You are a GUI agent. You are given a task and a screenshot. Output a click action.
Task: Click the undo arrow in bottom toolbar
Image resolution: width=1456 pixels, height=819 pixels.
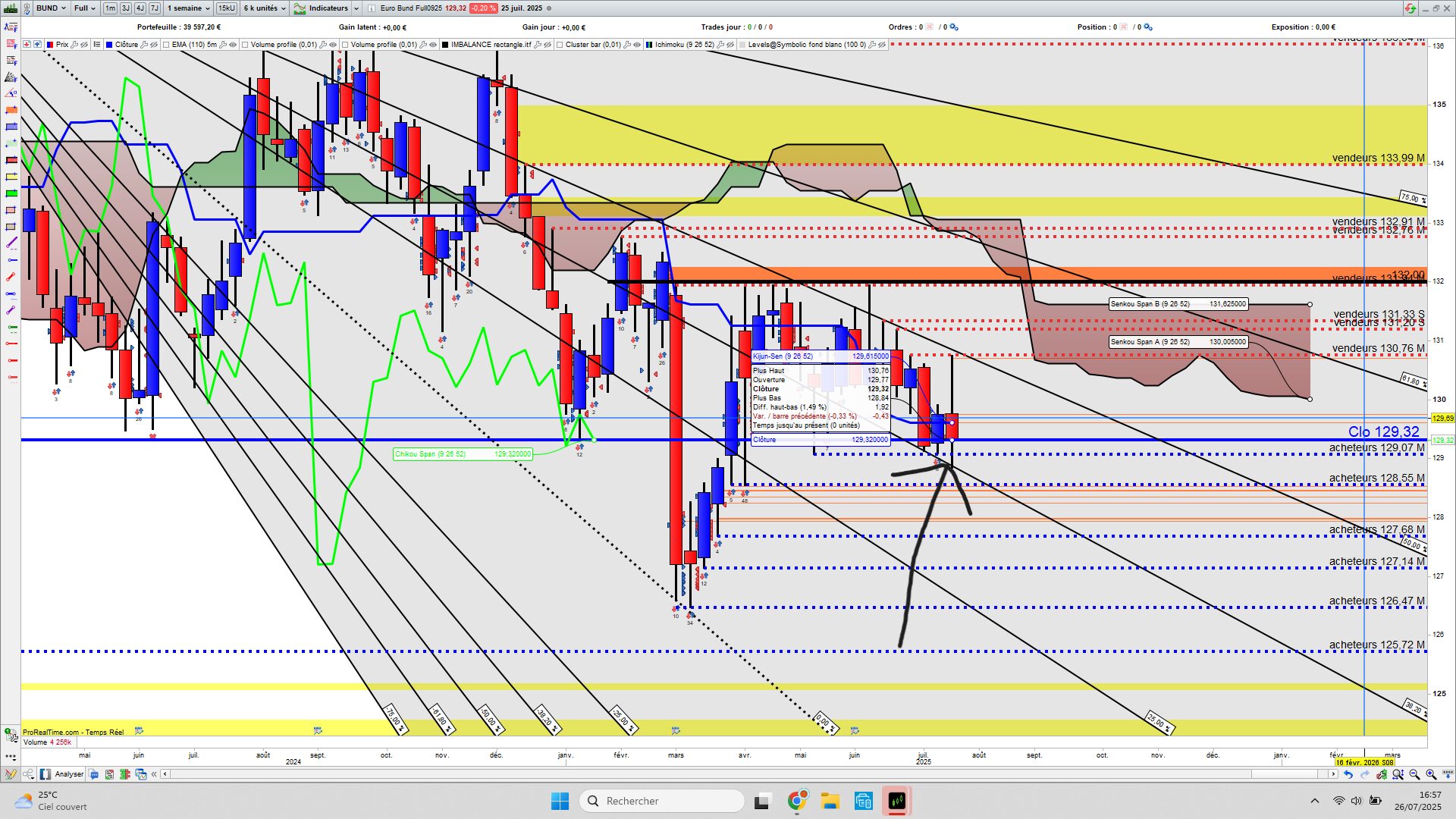[x=1348, y=774]
